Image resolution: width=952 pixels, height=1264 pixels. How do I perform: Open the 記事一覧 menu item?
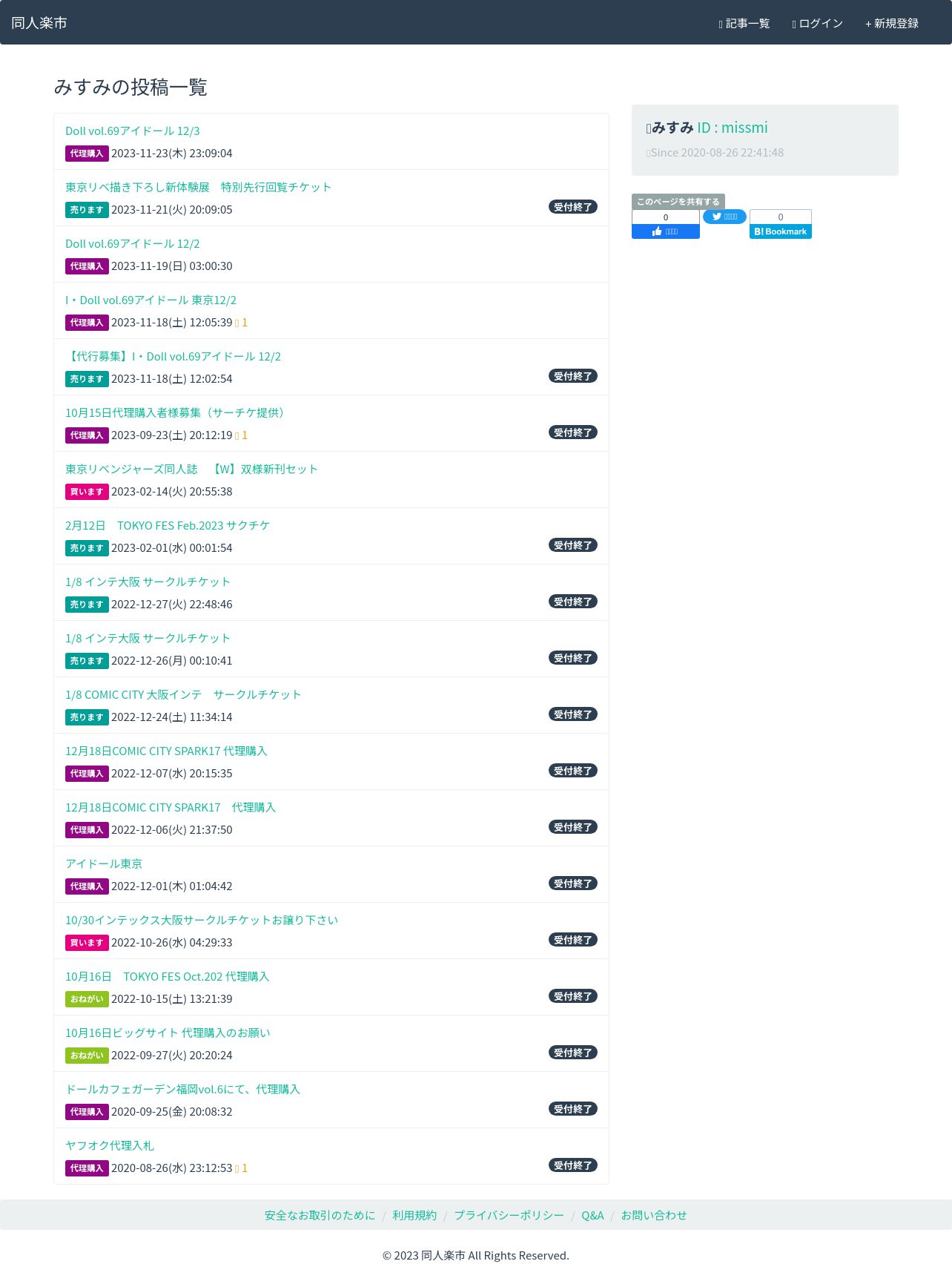coord(744,24)
